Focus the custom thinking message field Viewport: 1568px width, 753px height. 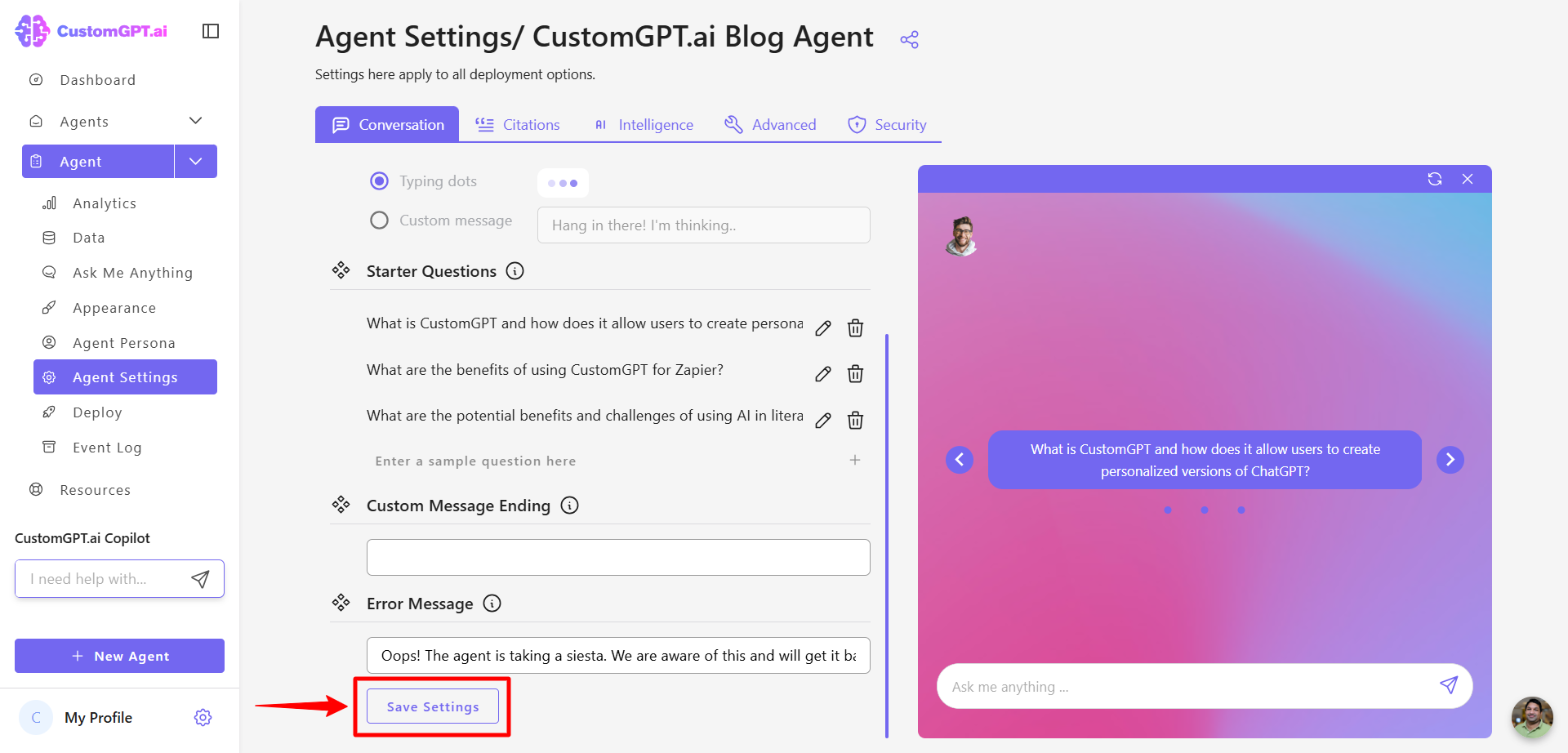tap(704, 225)
